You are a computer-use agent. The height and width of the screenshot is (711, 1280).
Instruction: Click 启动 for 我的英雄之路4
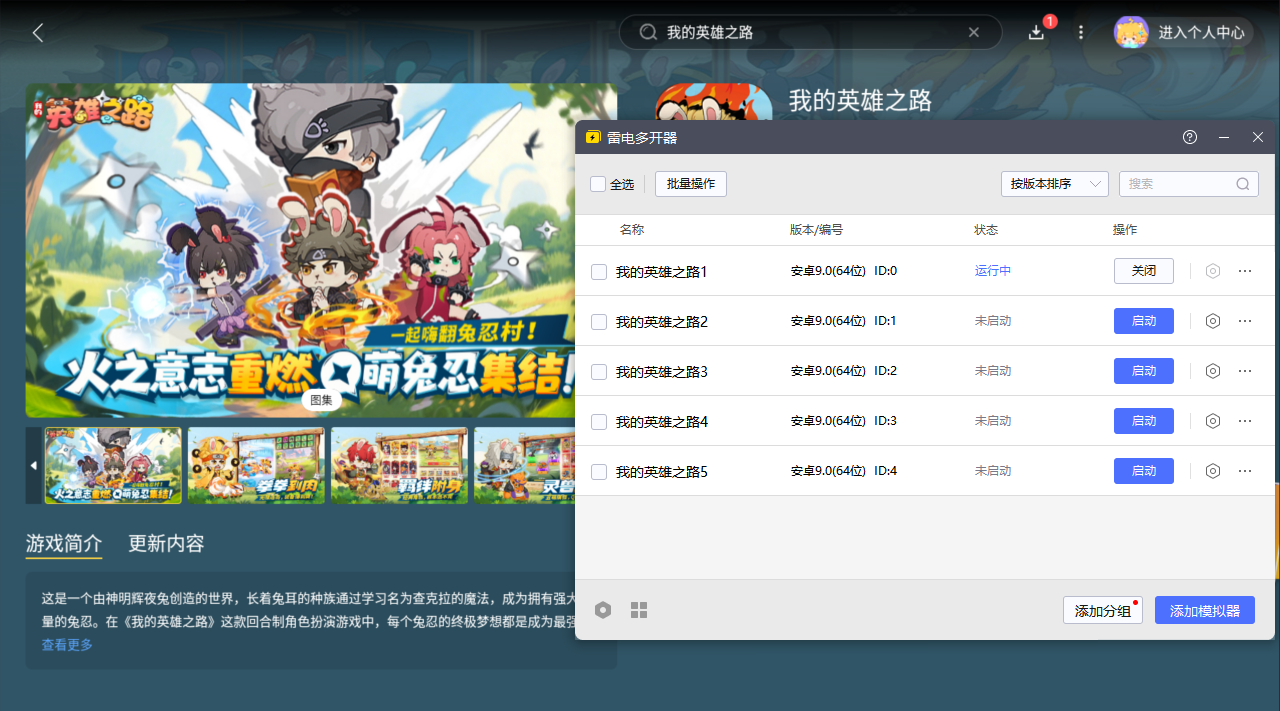(1144, 421)
